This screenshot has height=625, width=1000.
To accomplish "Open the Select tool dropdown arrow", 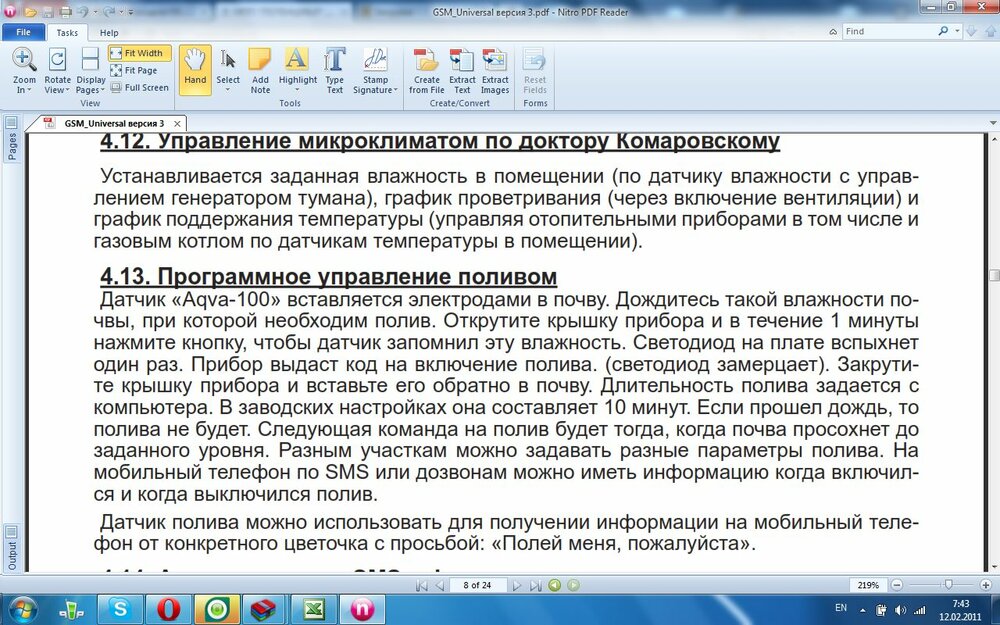I will (x=228, y=90).
